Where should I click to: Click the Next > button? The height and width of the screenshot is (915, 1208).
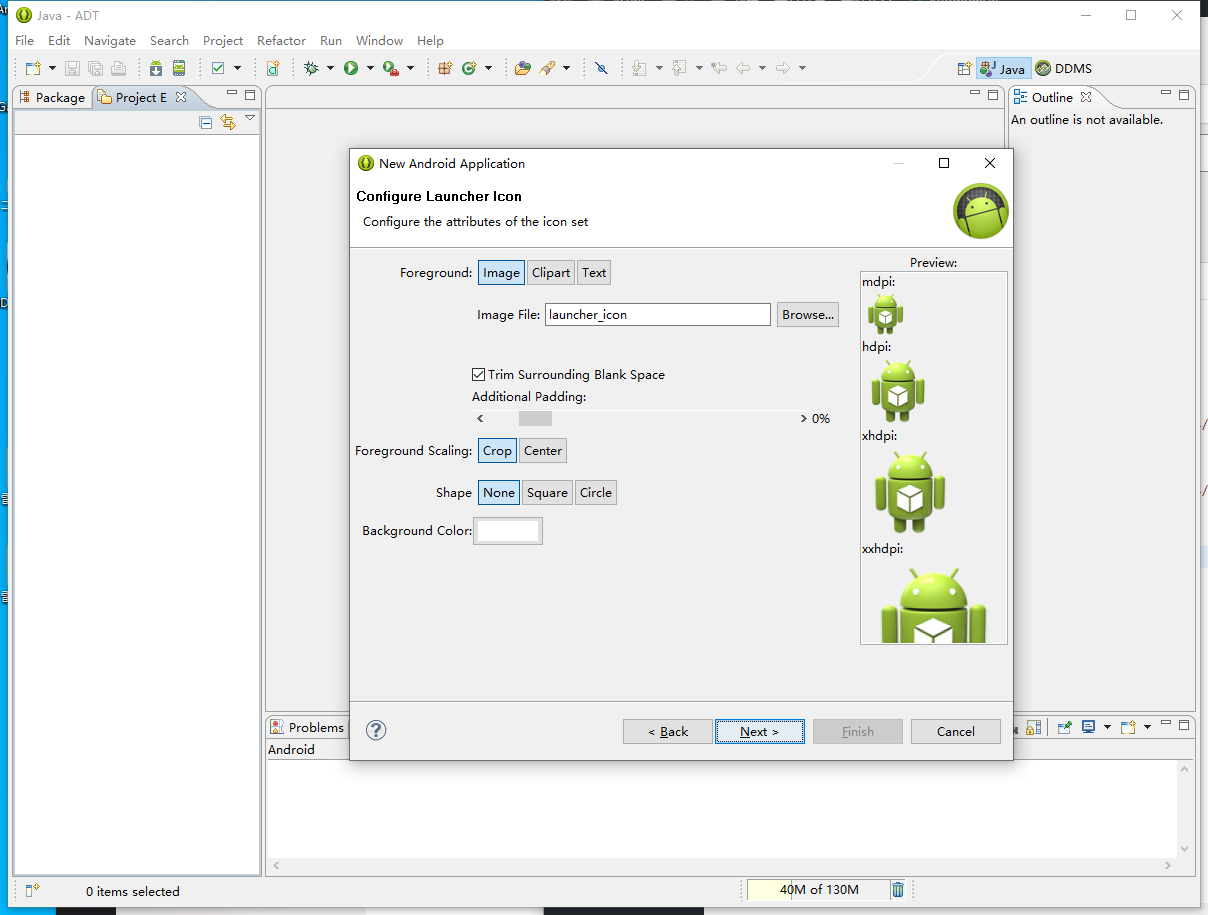[759, 731]
